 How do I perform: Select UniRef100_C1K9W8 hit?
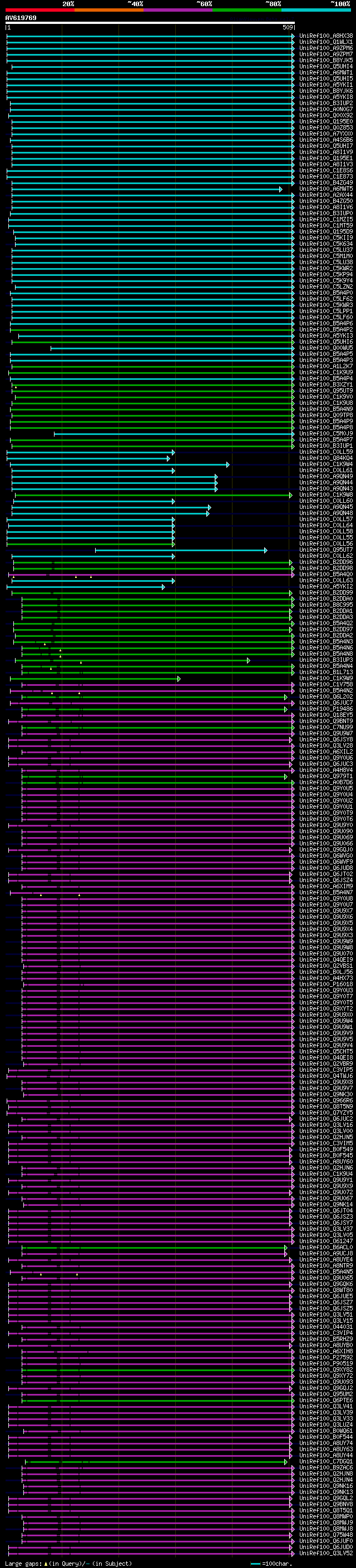(x=326, y=495)
